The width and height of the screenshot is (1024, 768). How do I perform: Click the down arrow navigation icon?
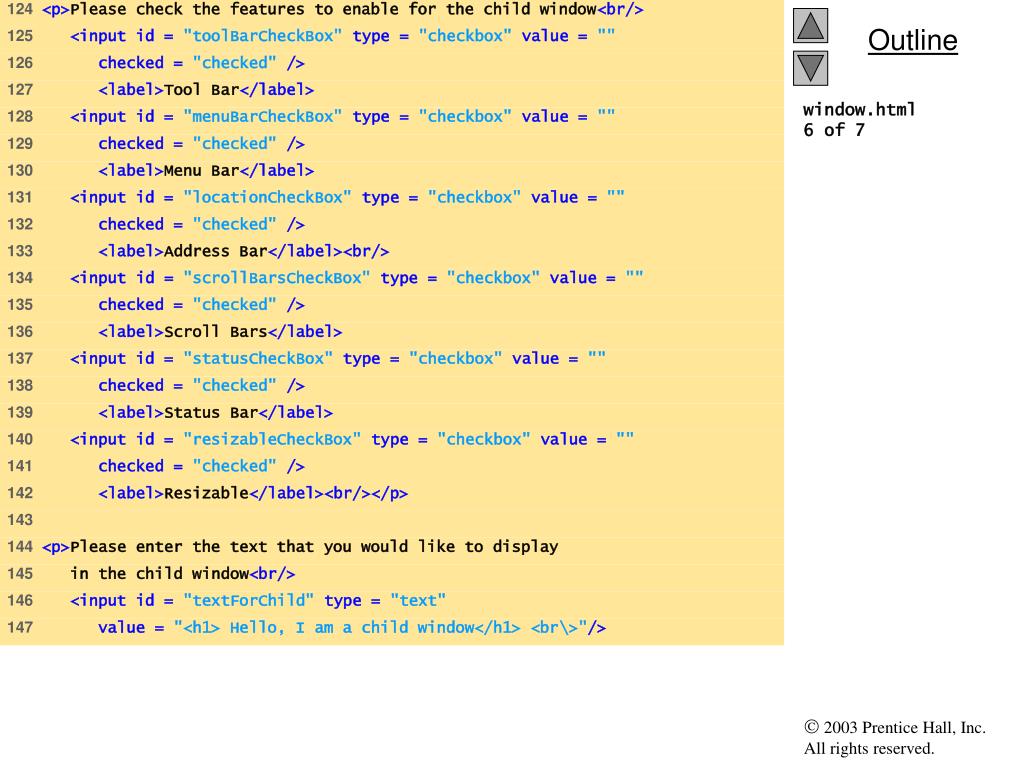point(810,69)
